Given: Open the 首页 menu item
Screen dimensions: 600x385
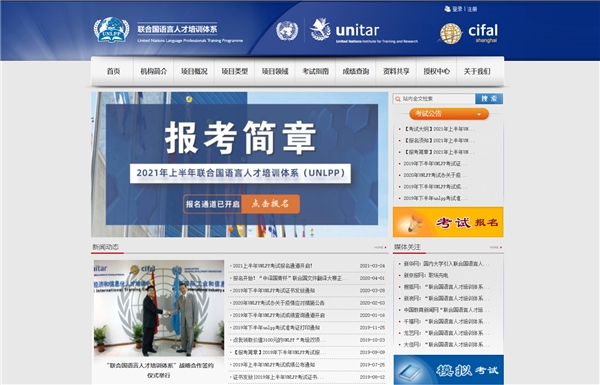Looking at the screenshot, I should click(x=113, y=71).
